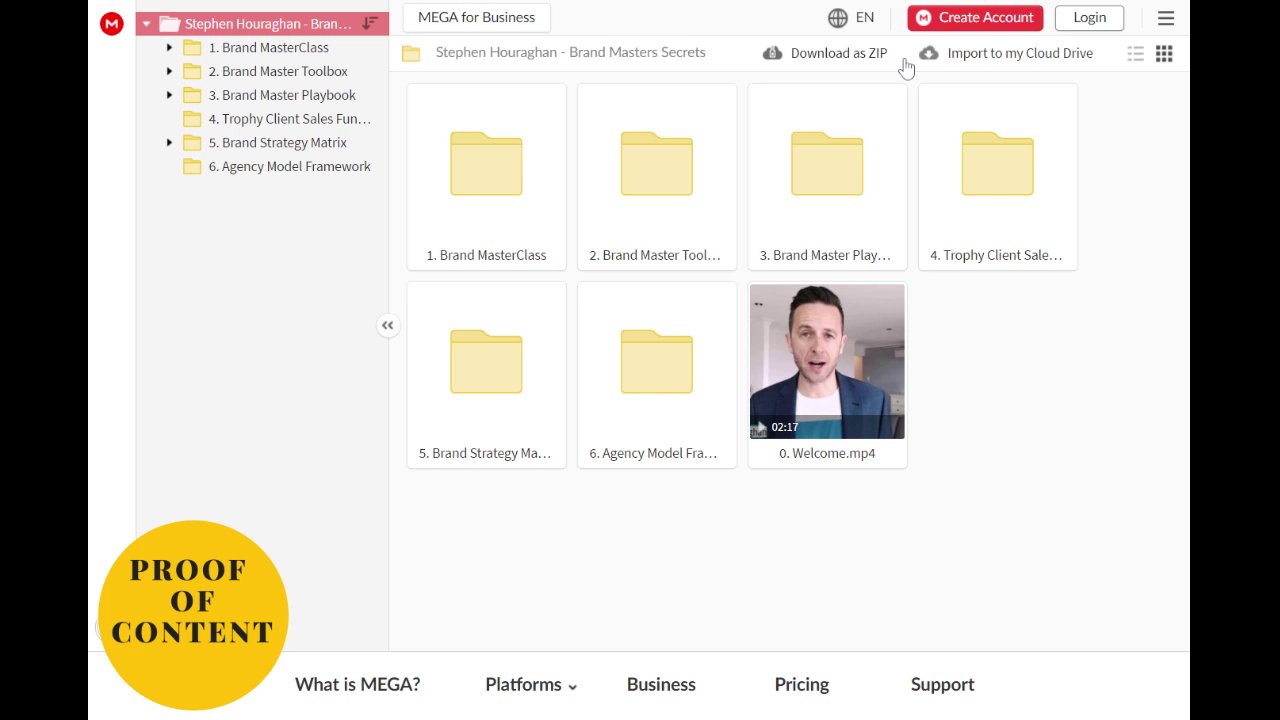Click the MEGA for Business tab
This screenshot has height=720, width=1280.
pyautogui.click(x=476, y=17)
